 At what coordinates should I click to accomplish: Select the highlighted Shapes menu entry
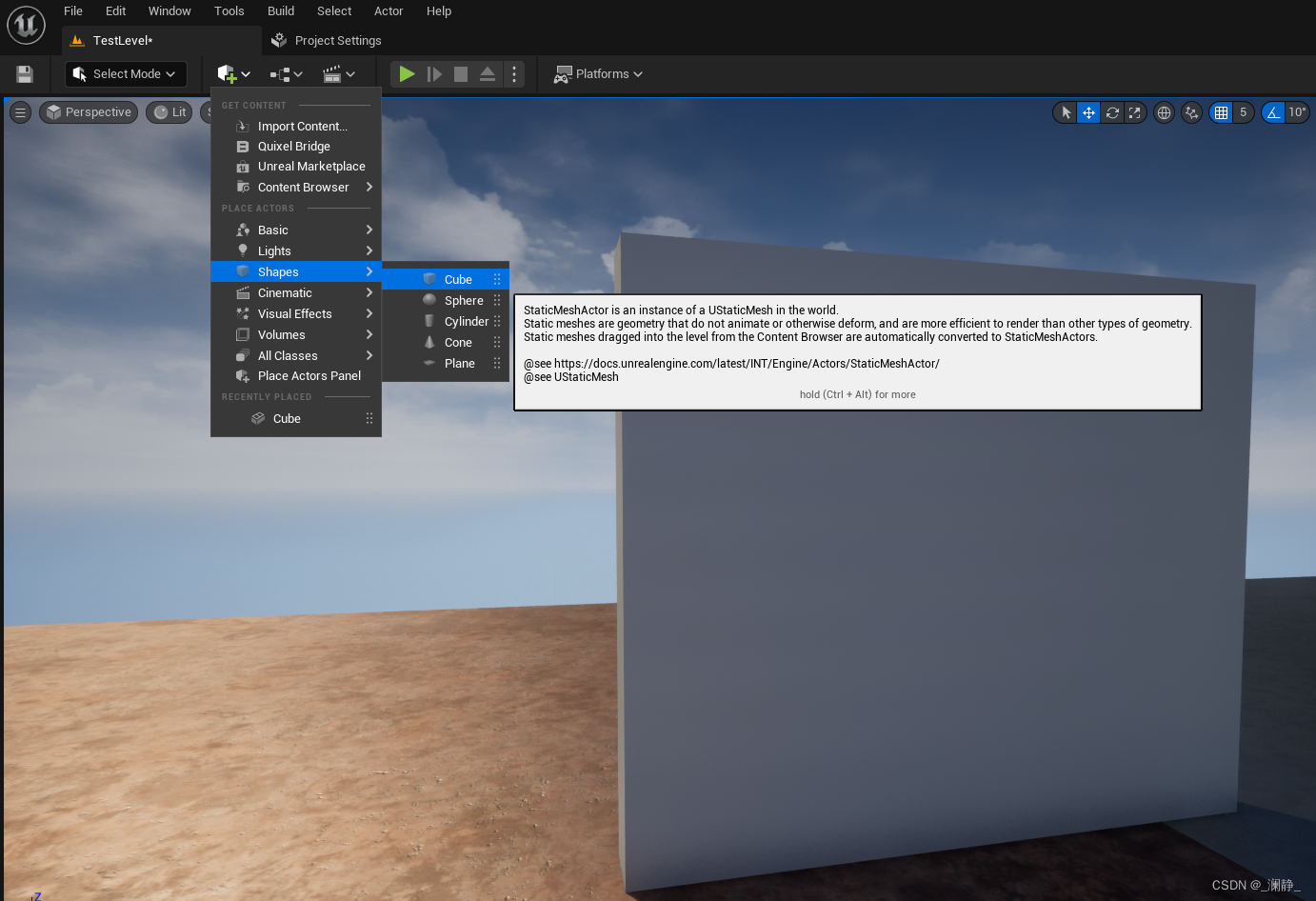(x=296, y=272)
